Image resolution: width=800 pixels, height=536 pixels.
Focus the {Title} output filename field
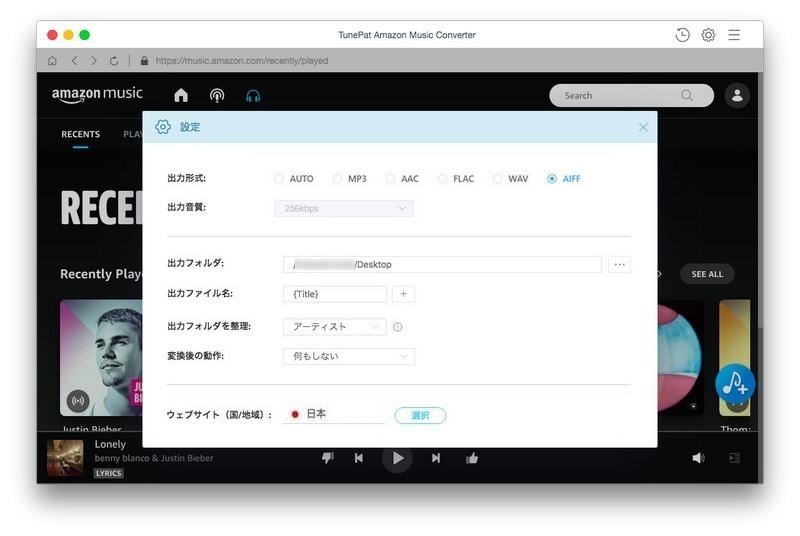pyautogui.click(x=335, y=294)
